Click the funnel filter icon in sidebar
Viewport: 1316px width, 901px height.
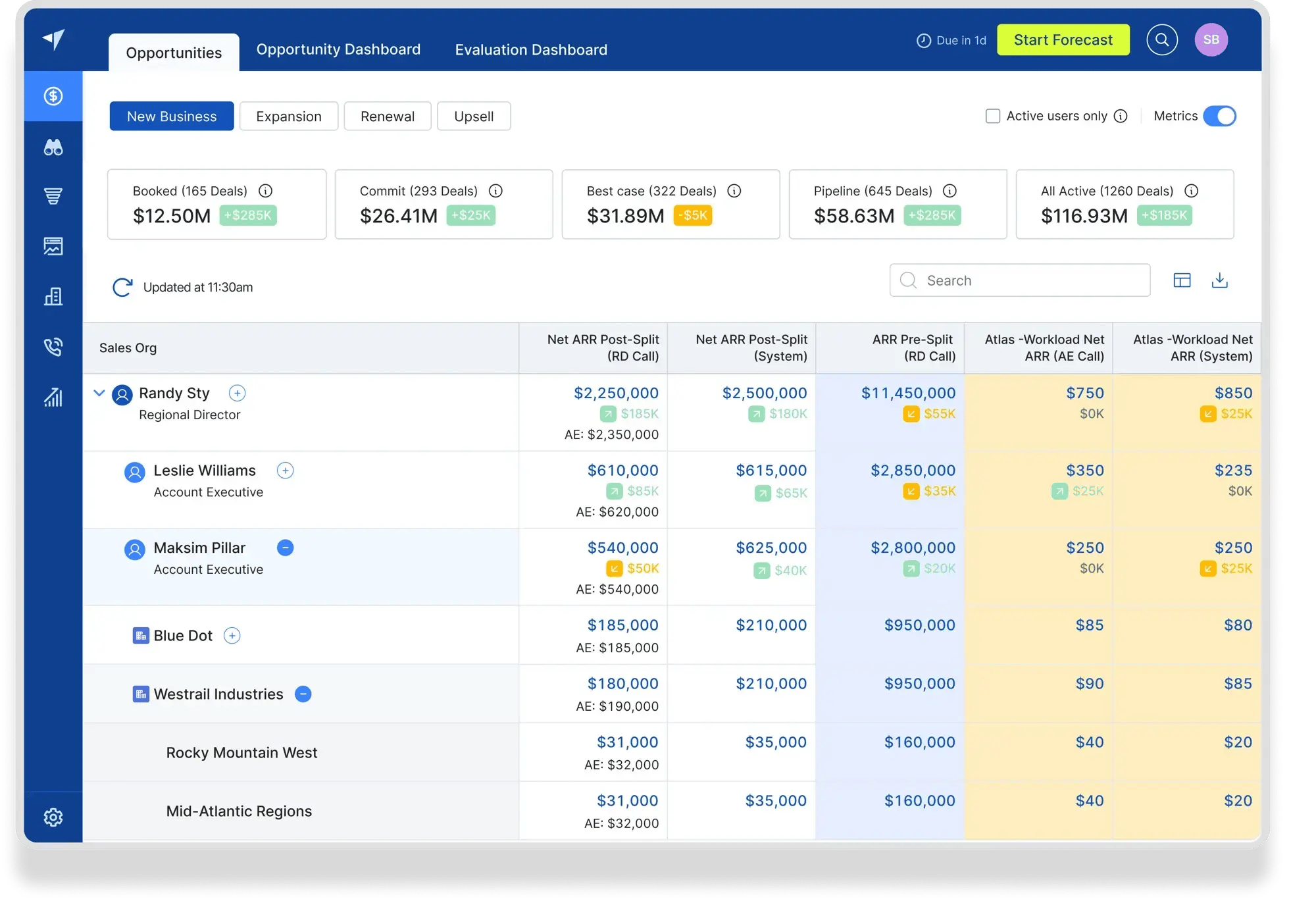pos(54,196)
